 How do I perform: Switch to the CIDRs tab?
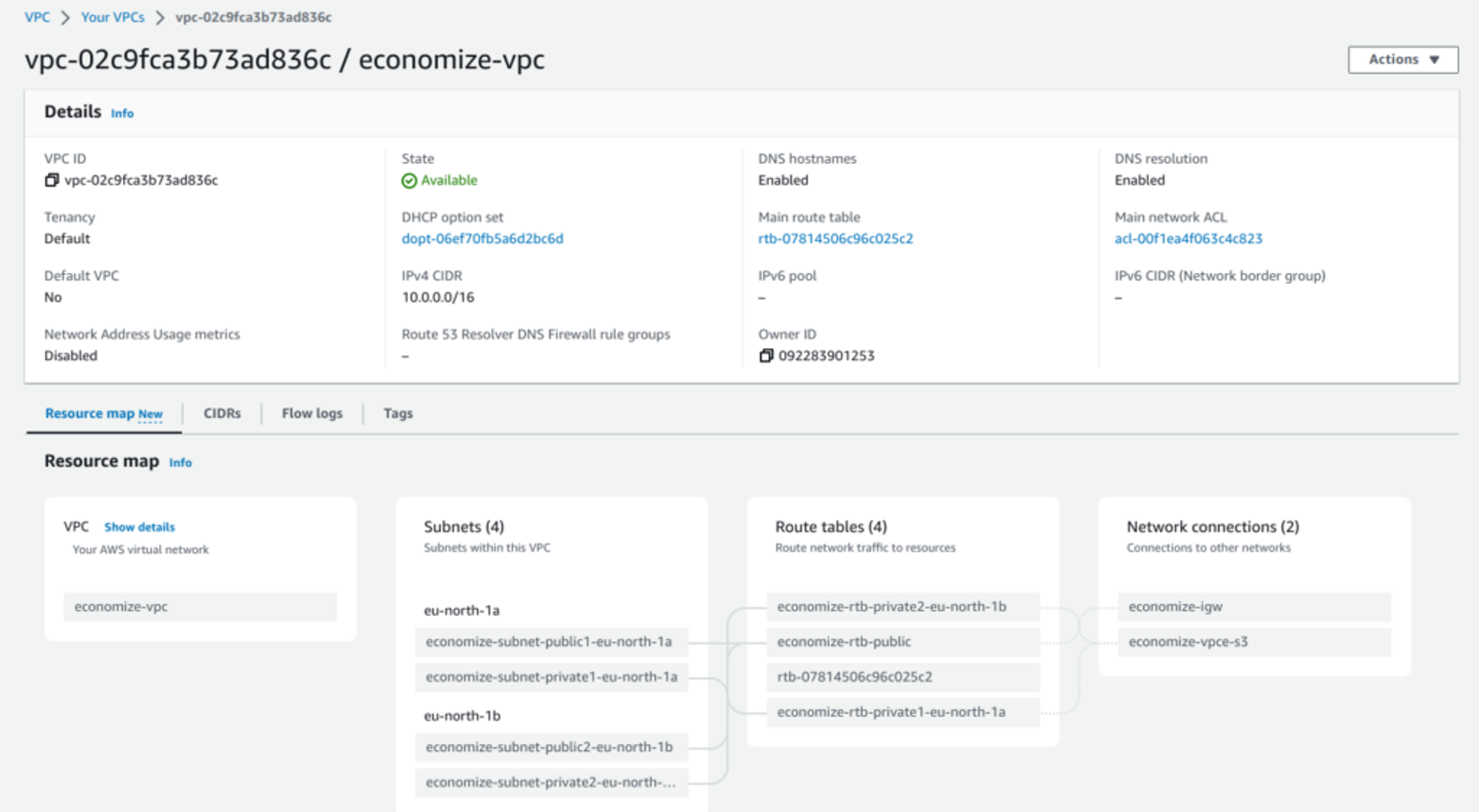pos(222,413)
